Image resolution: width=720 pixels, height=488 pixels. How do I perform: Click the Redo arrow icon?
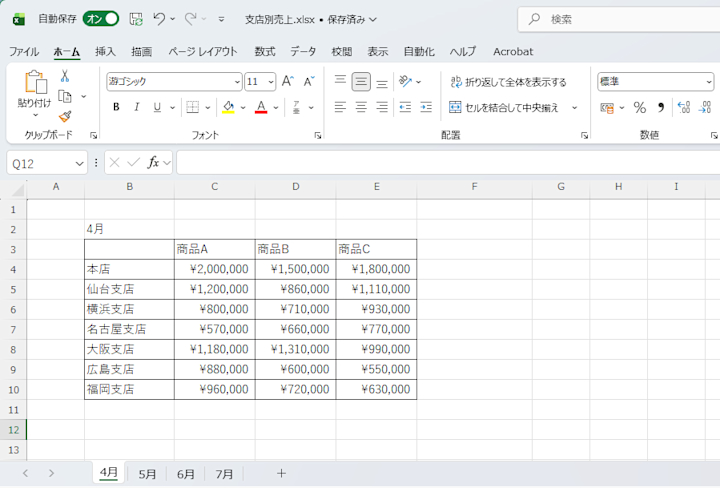tap(190, 19)
